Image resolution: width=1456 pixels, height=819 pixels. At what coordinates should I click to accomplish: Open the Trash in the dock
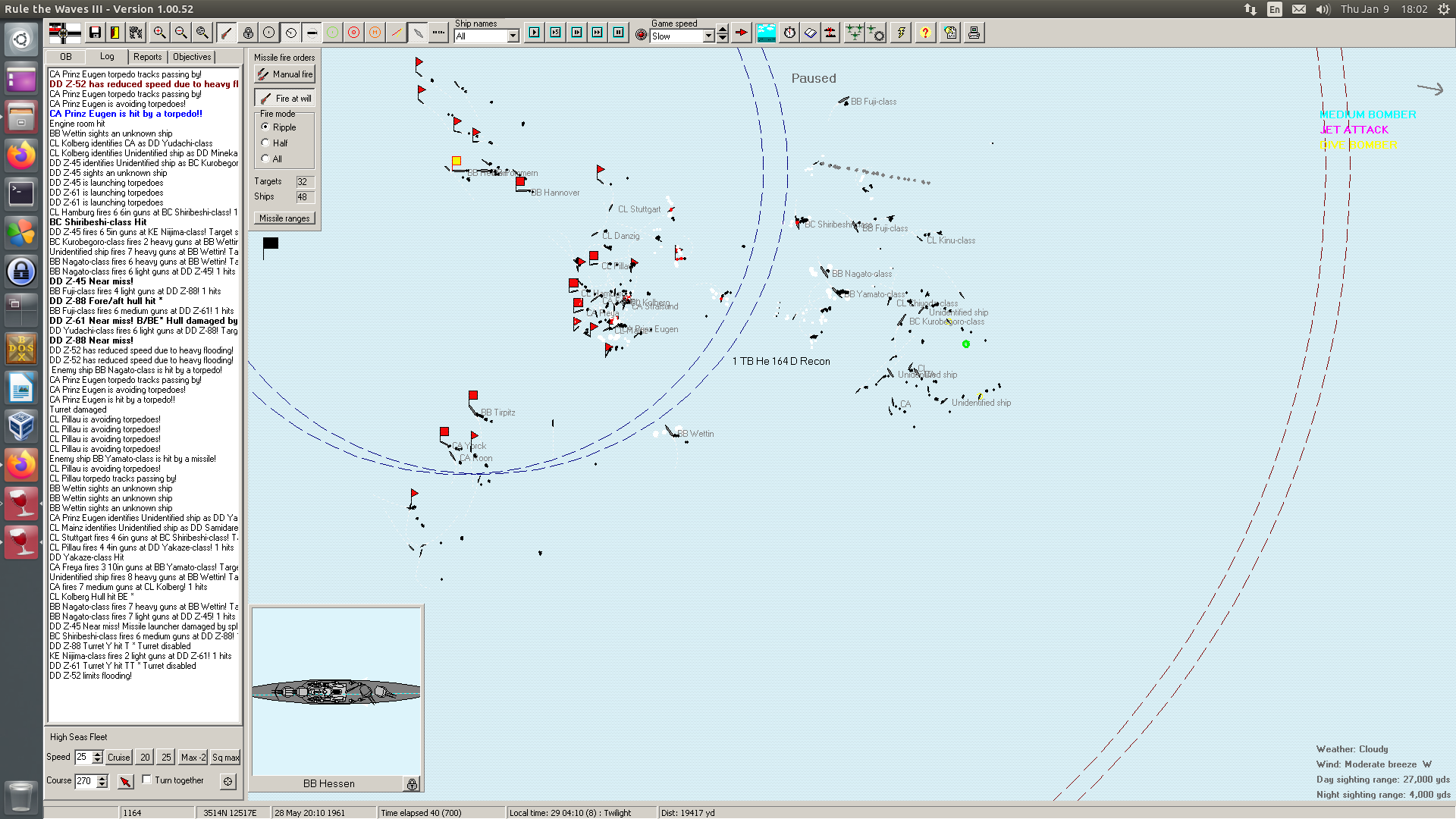[21, 798]
